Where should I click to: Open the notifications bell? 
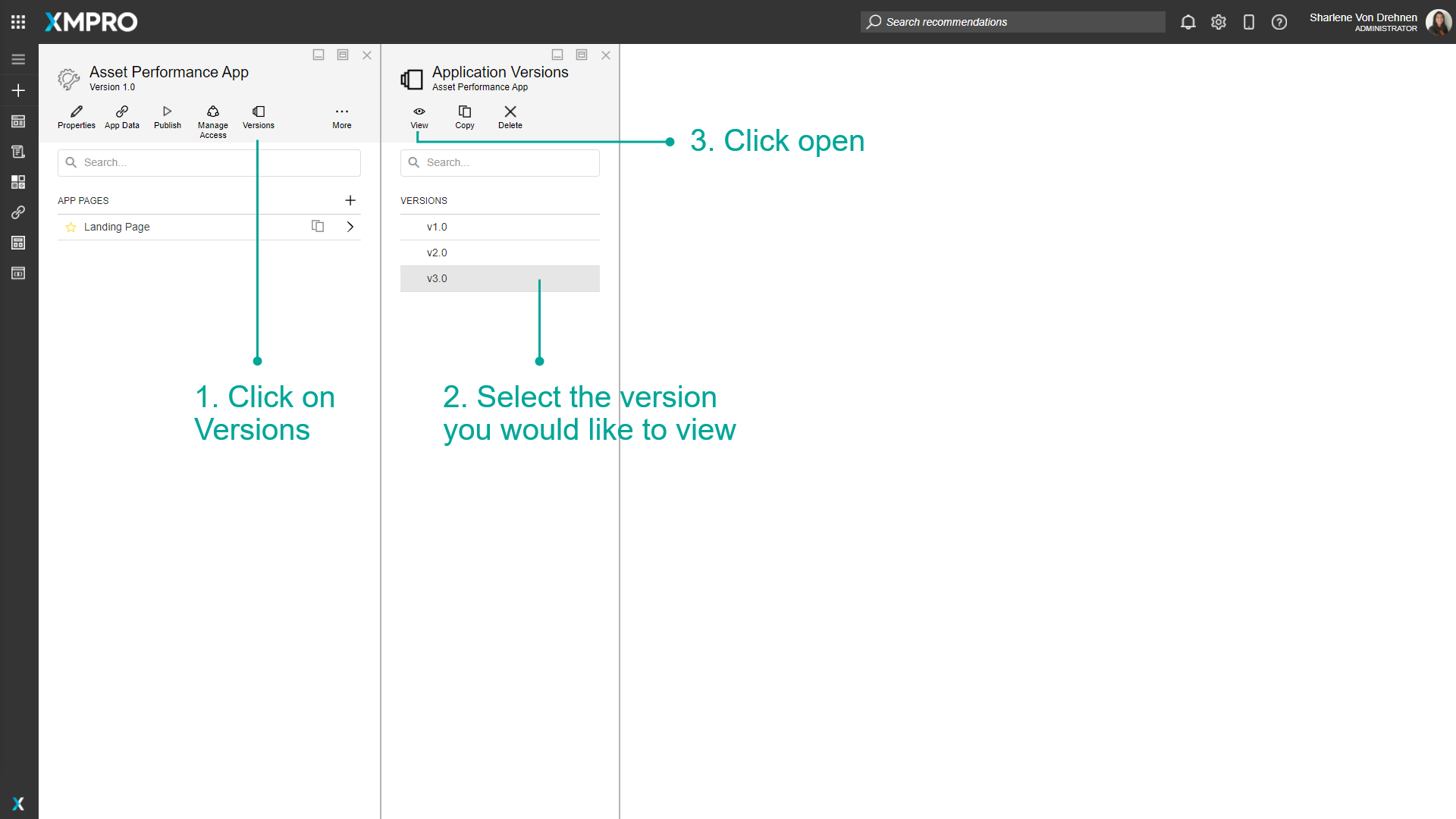(1188, 22)
